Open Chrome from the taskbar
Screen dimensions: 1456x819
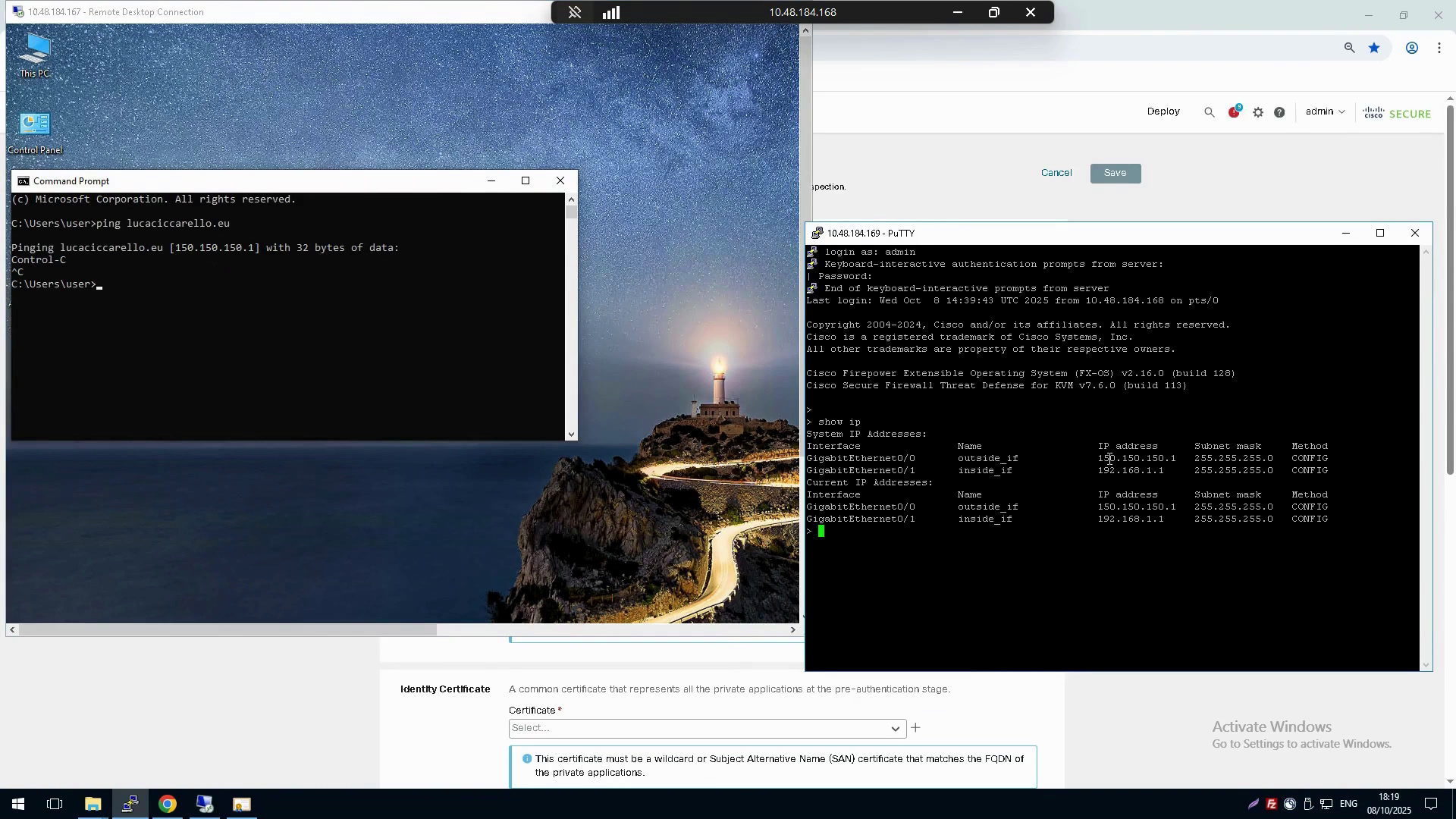click(167, 804)
